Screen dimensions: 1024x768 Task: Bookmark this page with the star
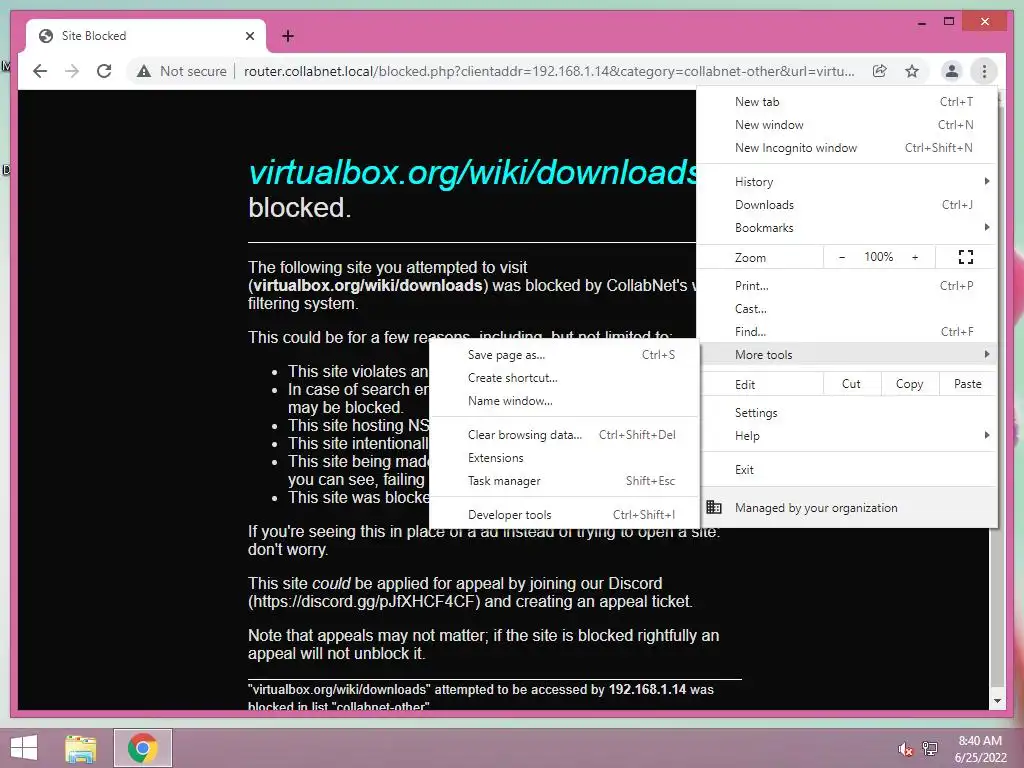coord(912,71)
